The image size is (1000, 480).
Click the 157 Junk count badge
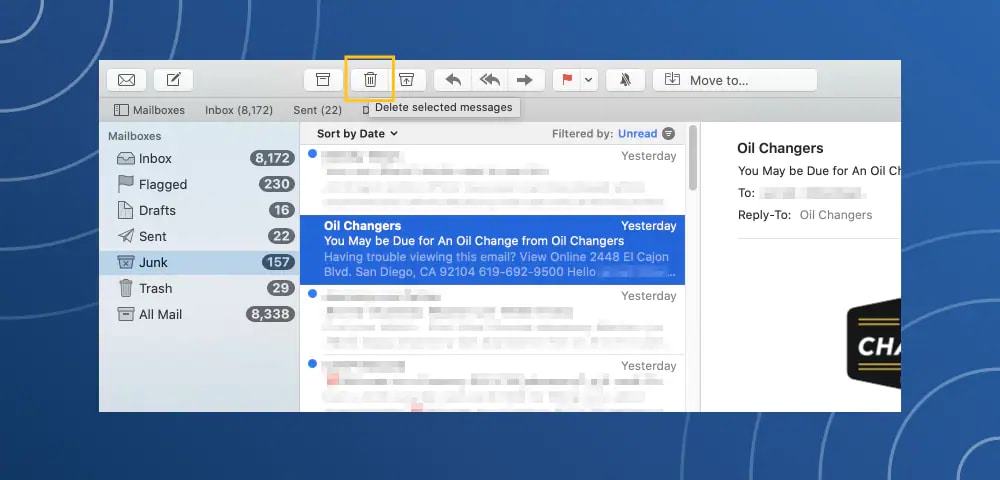278,262
